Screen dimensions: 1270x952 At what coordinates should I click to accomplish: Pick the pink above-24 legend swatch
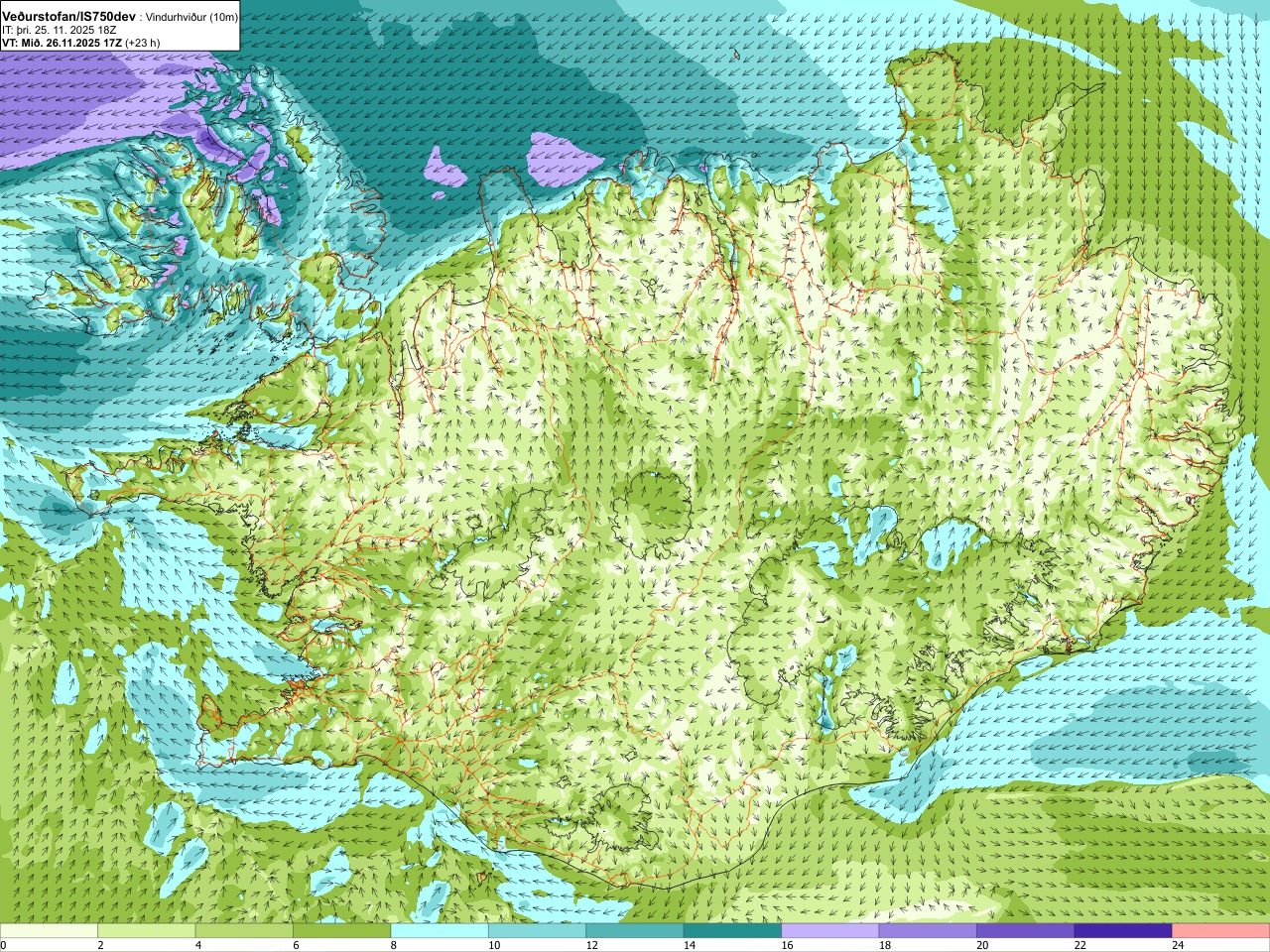(1221, 931)
